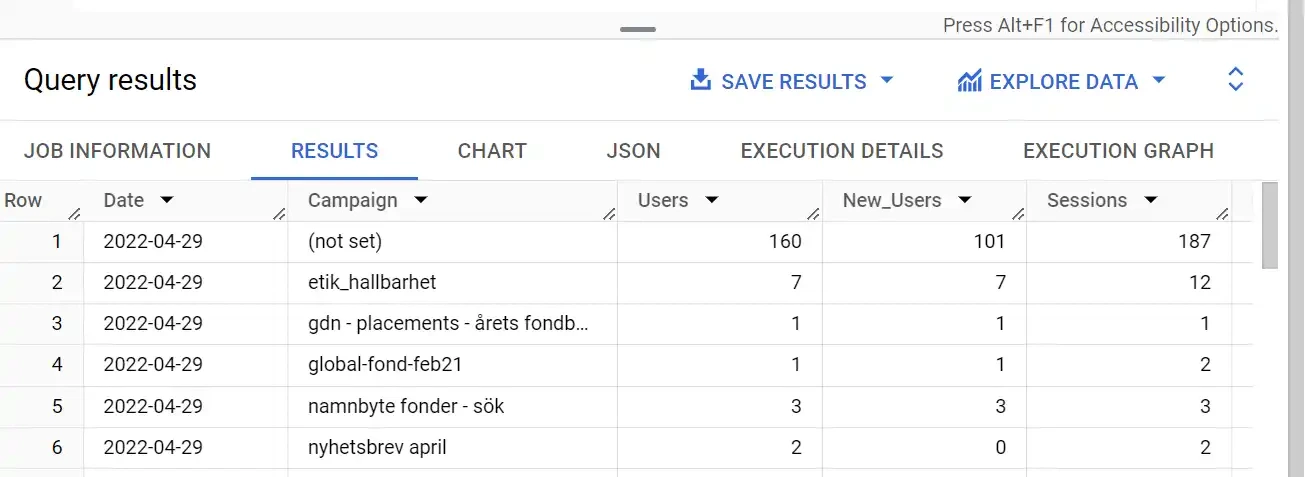Screen dimensions: 1305x477
Task: Click the Row column header
Action: click(41, 201)
